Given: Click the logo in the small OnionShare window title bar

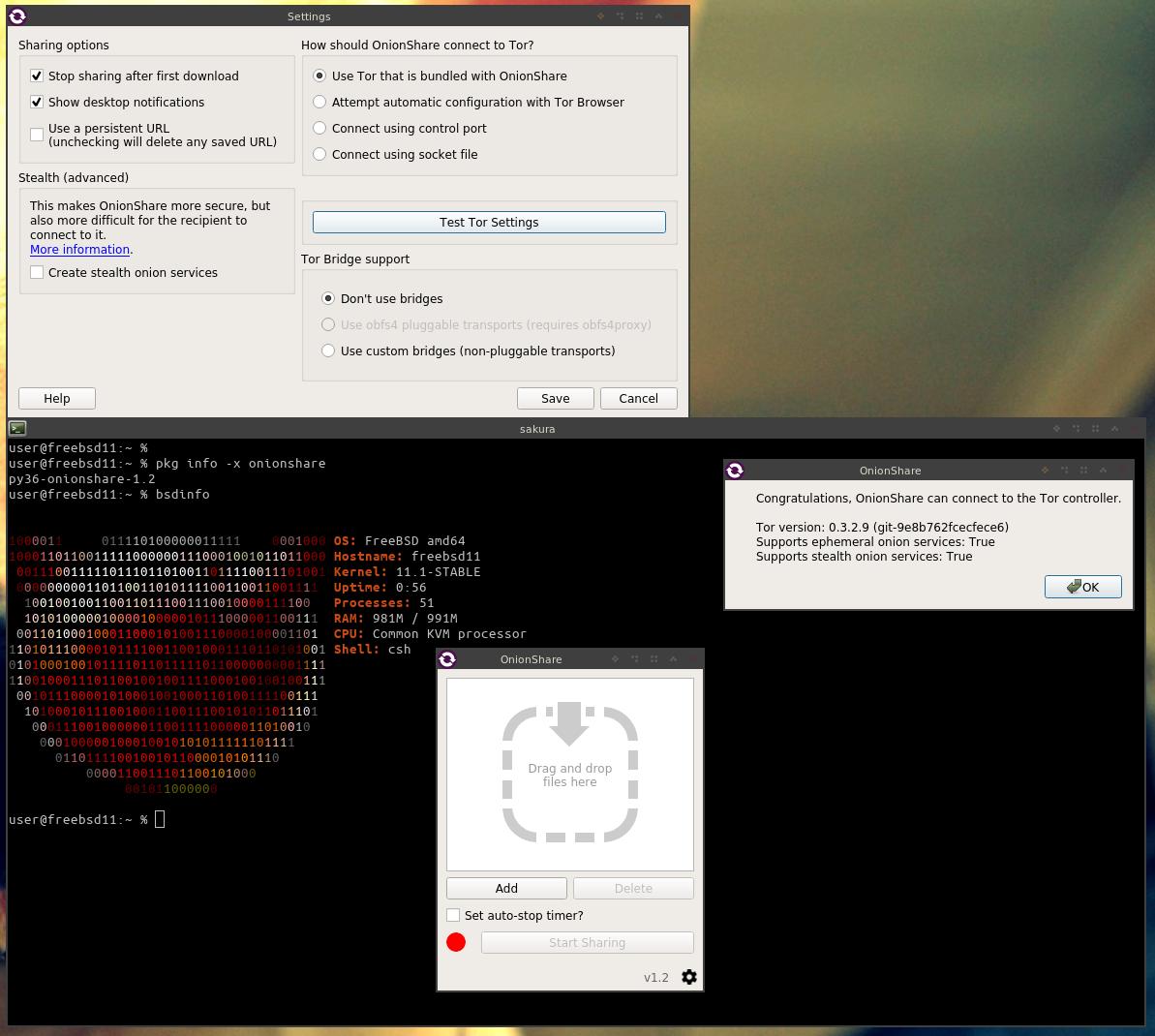Looking at the screenshot, I should [x=447, y=659].
